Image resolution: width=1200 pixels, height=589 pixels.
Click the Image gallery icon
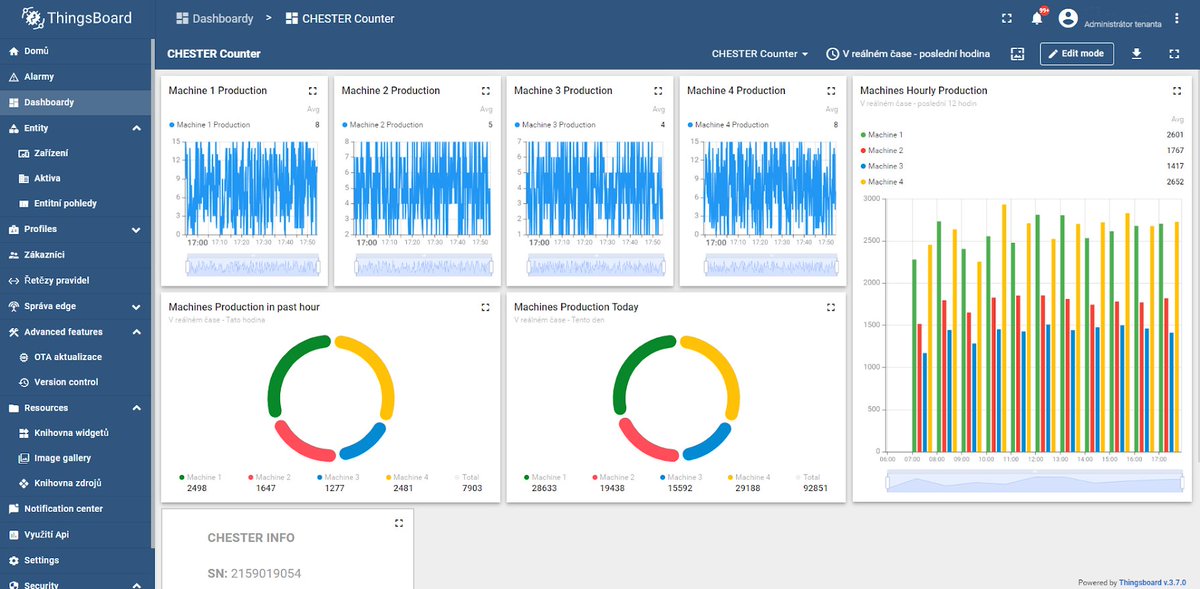pyautogui.click(x=25, y=458)
